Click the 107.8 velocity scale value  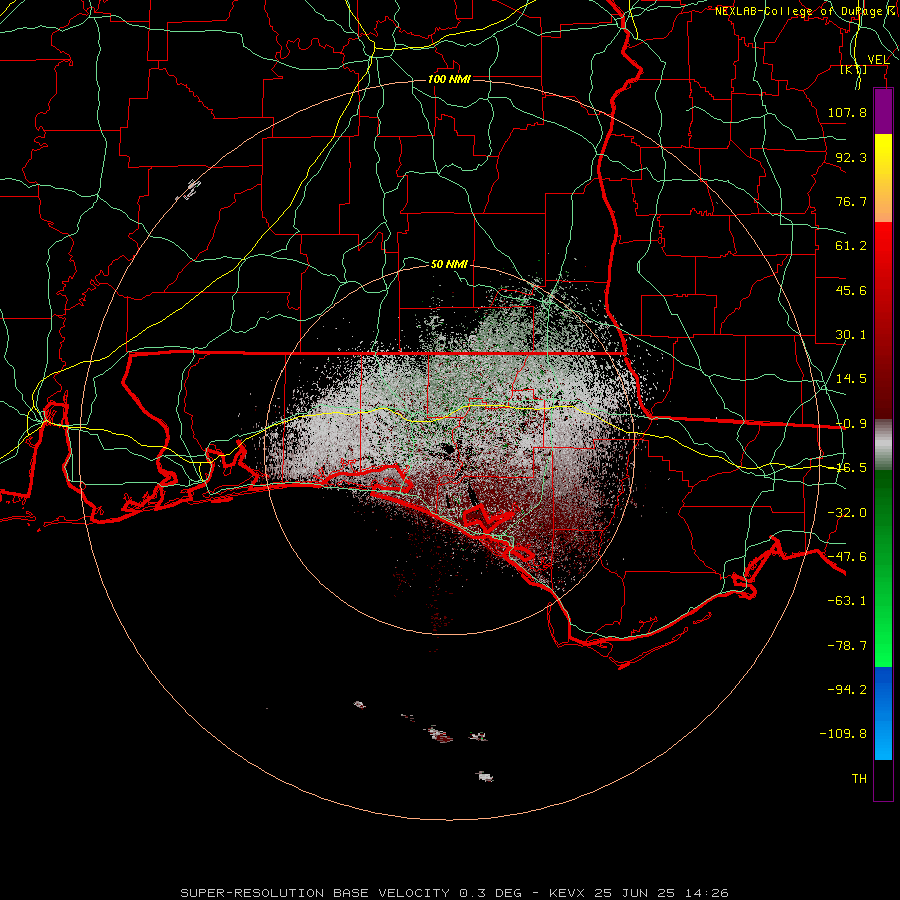(847, 112)
